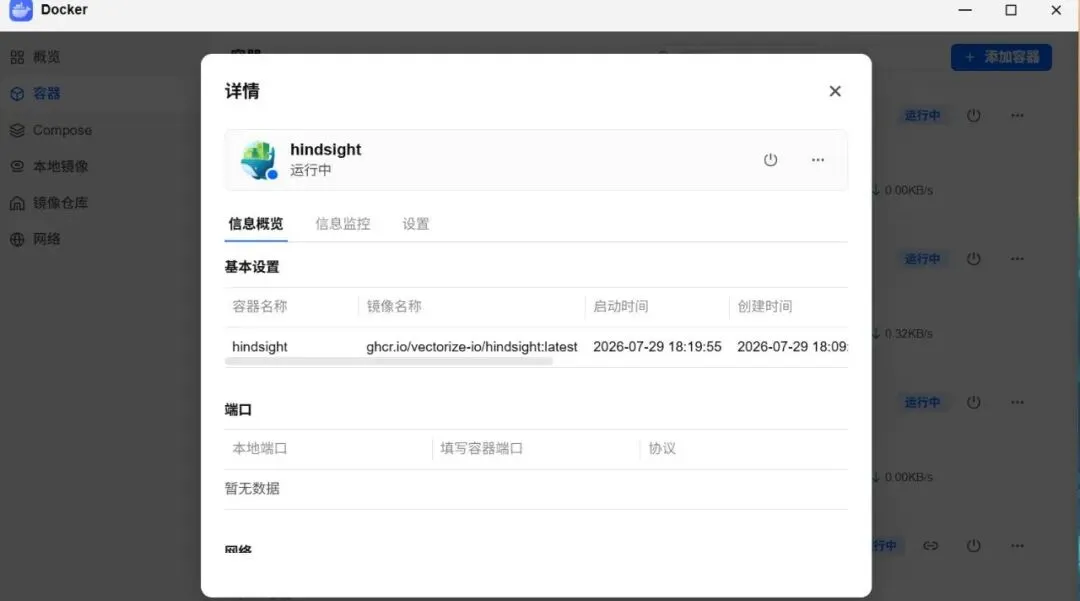1080x601 pixels.
Task: Open the more menu of the third background container
Action: click(x=1017, y=402)
